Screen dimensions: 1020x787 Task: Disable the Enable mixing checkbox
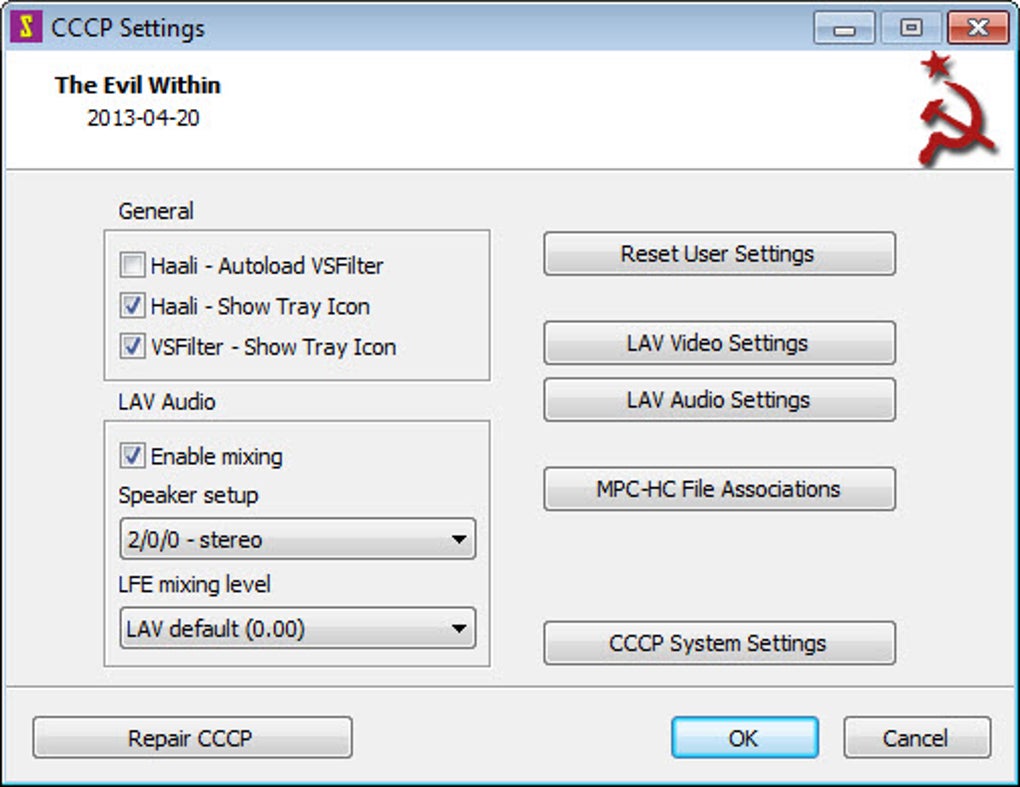pyautogui.click(x=132, y=456)
